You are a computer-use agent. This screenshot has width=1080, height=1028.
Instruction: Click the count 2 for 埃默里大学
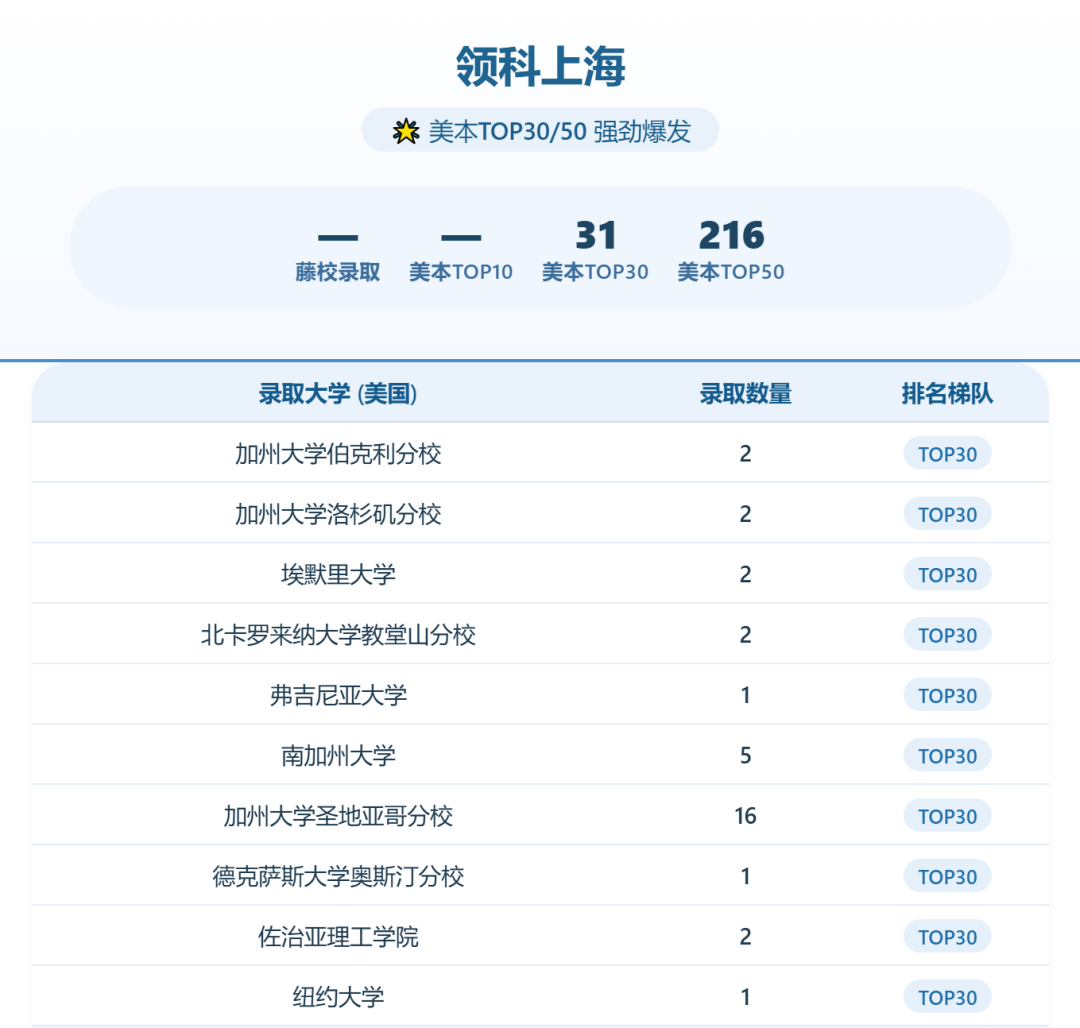point(745,575)
